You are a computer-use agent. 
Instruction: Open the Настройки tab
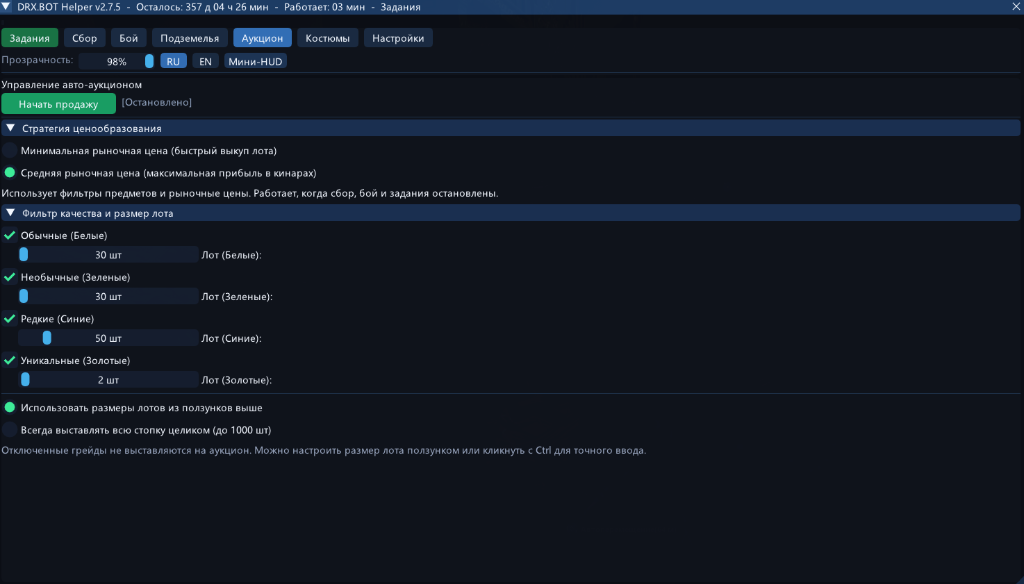(398, 38)
